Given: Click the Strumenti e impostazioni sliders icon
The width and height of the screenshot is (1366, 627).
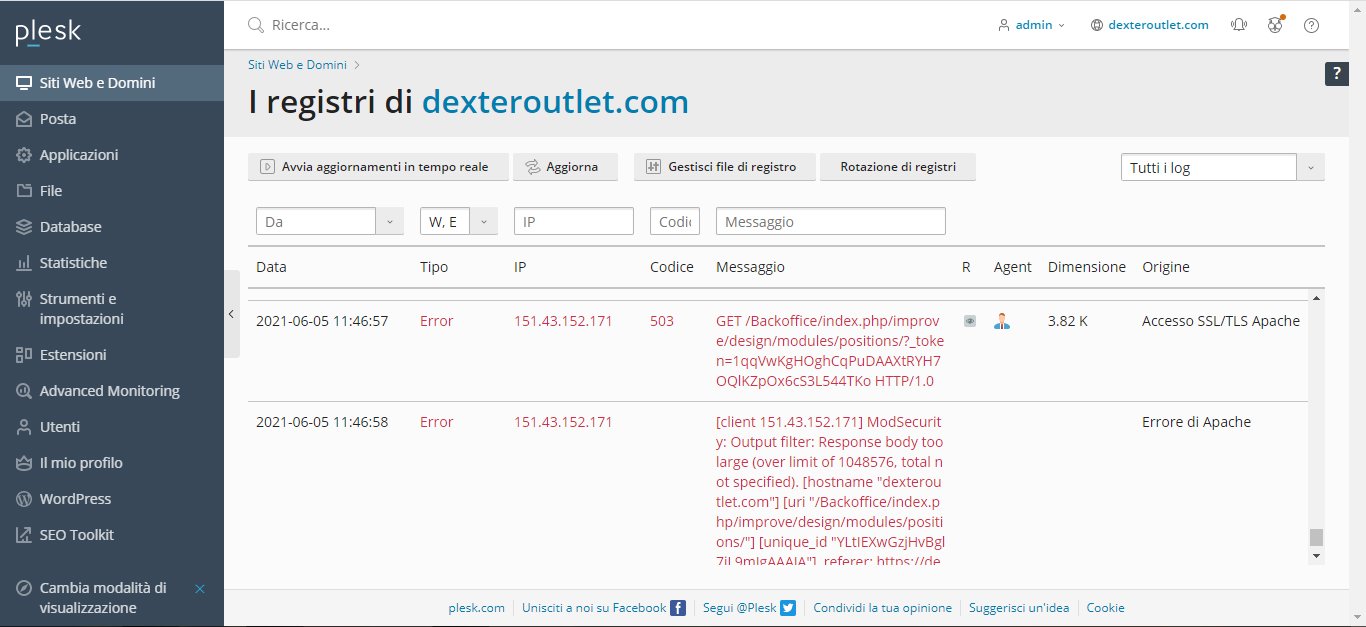Looking at the screenshot, I should [24, 299].
